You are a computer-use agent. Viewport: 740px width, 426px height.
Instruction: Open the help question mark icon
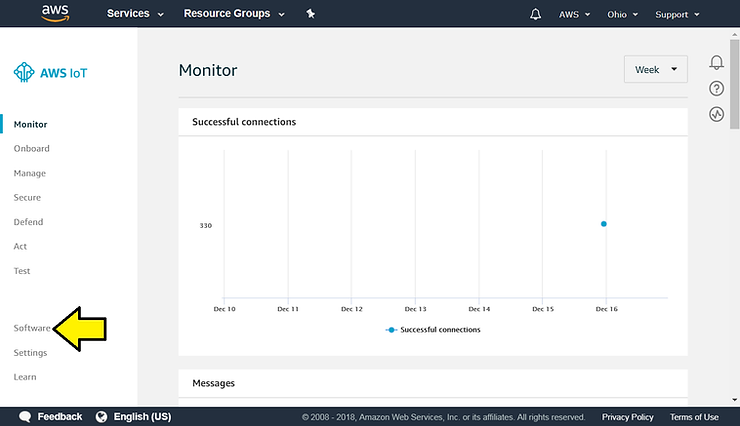click(716, 88)
